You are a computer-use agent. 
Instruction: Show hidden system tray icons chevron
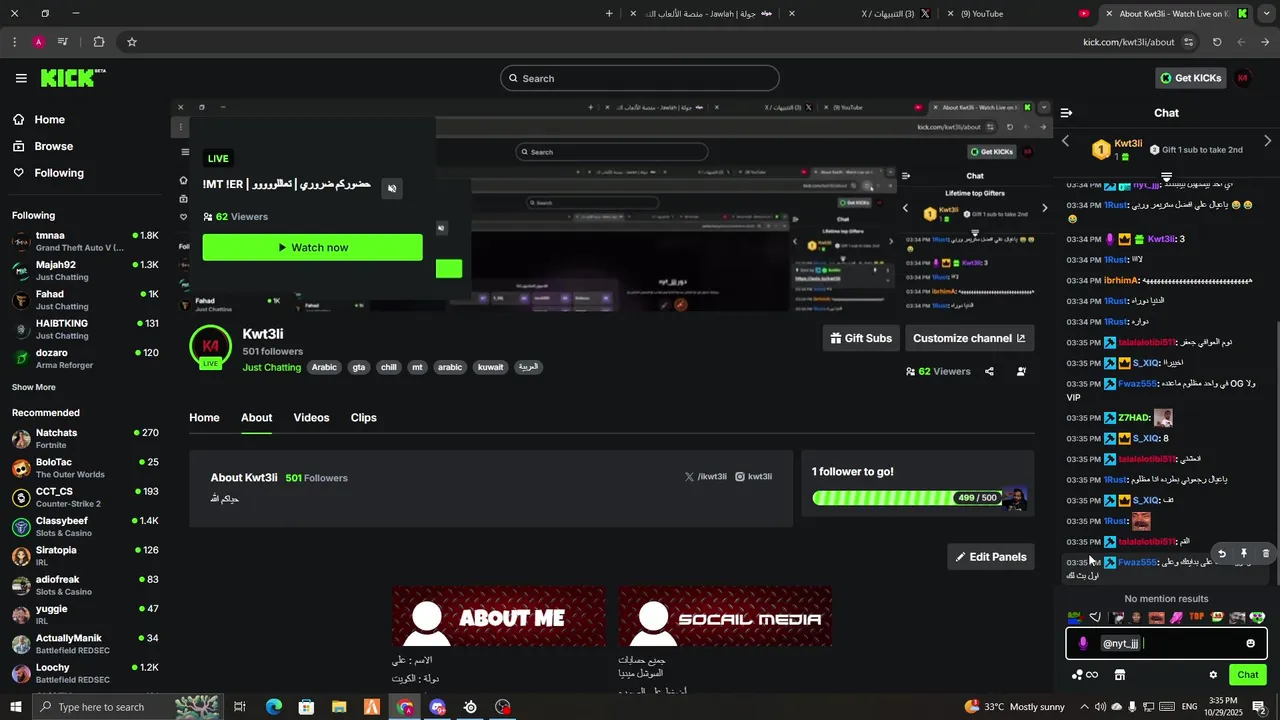pos(1084,707)
